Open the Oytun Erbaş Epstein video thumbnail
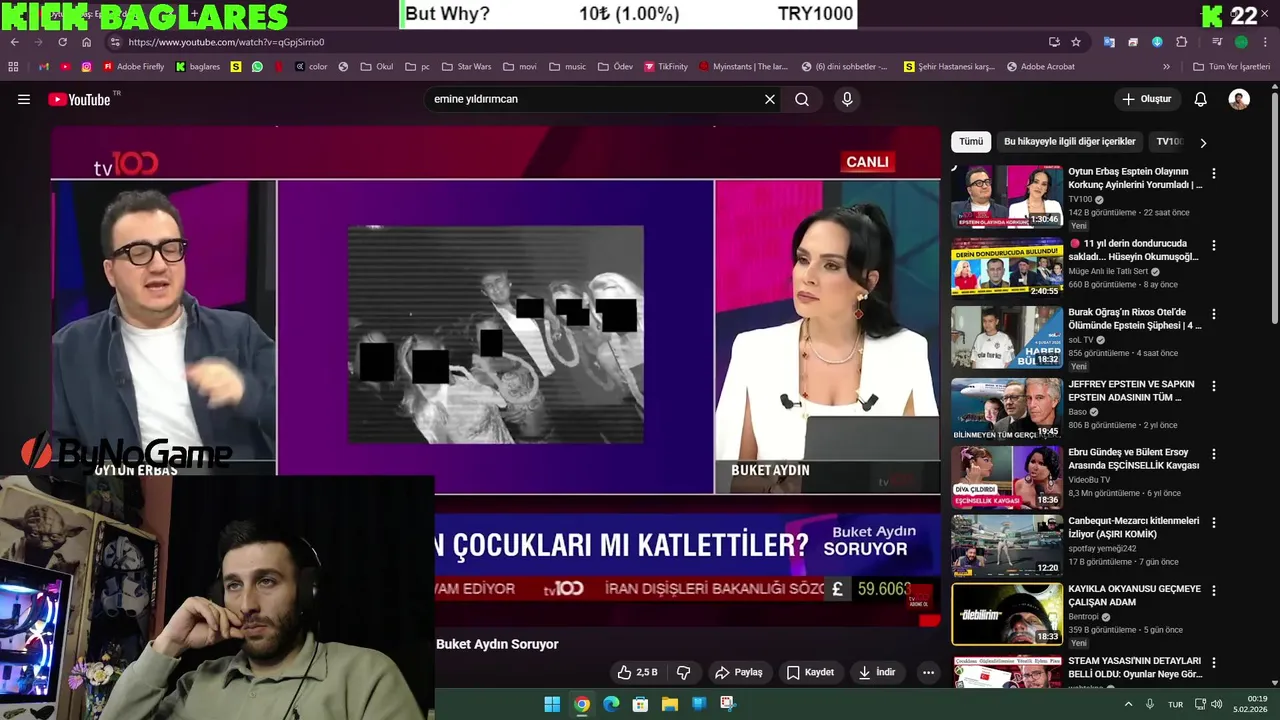 click(x=1007, y=197)
